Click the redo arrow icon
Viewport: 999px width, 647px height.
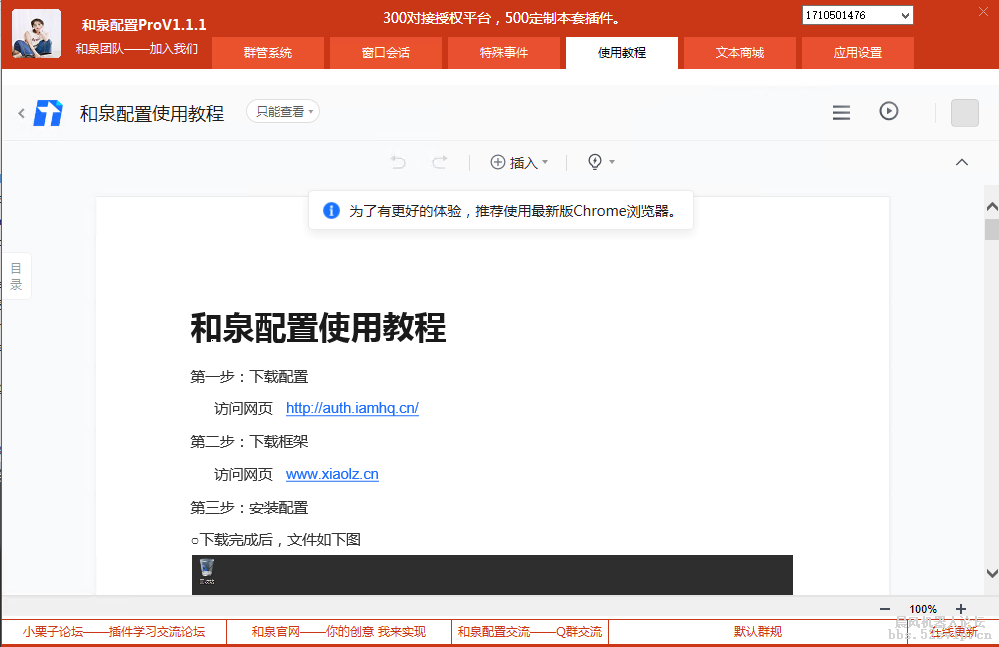pyautogui.click(x=439, y=161)
